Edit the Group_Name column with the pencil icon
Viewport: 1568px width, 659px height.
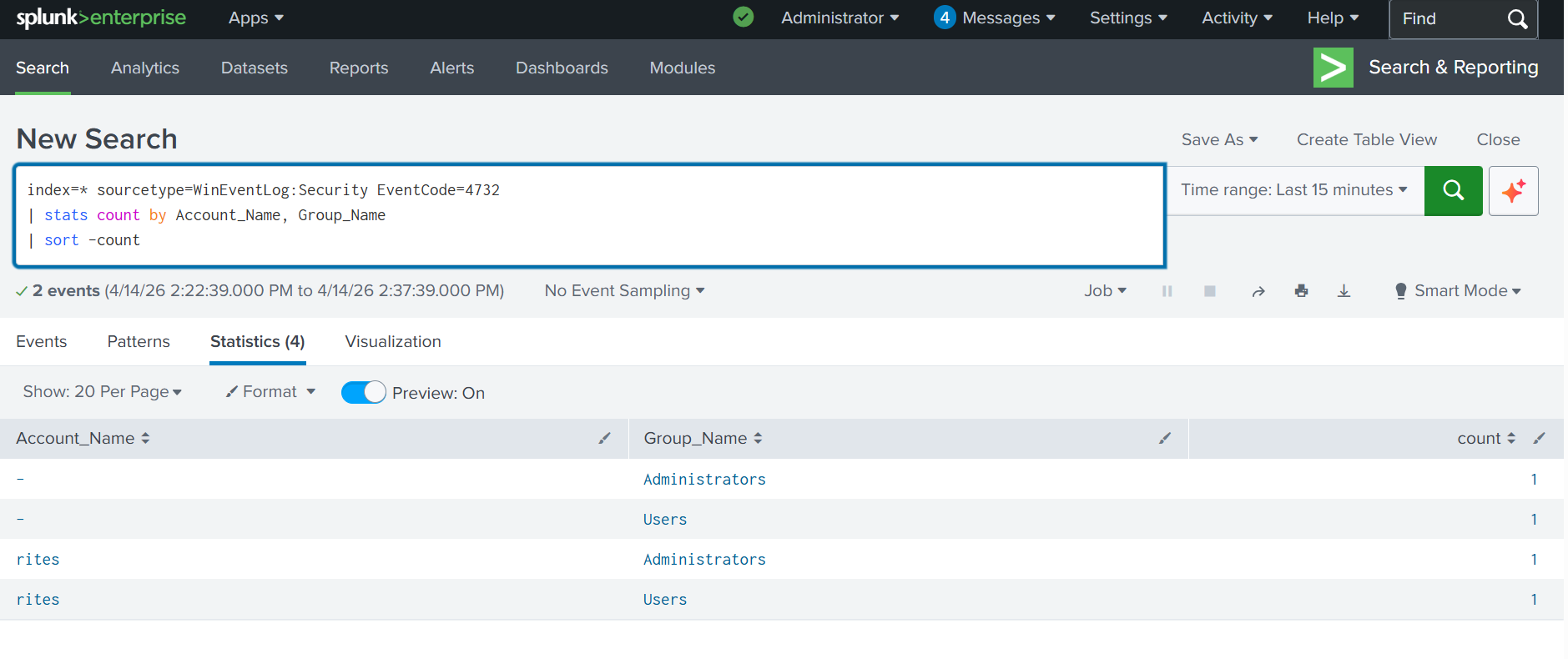click(x=1165, y=439)
